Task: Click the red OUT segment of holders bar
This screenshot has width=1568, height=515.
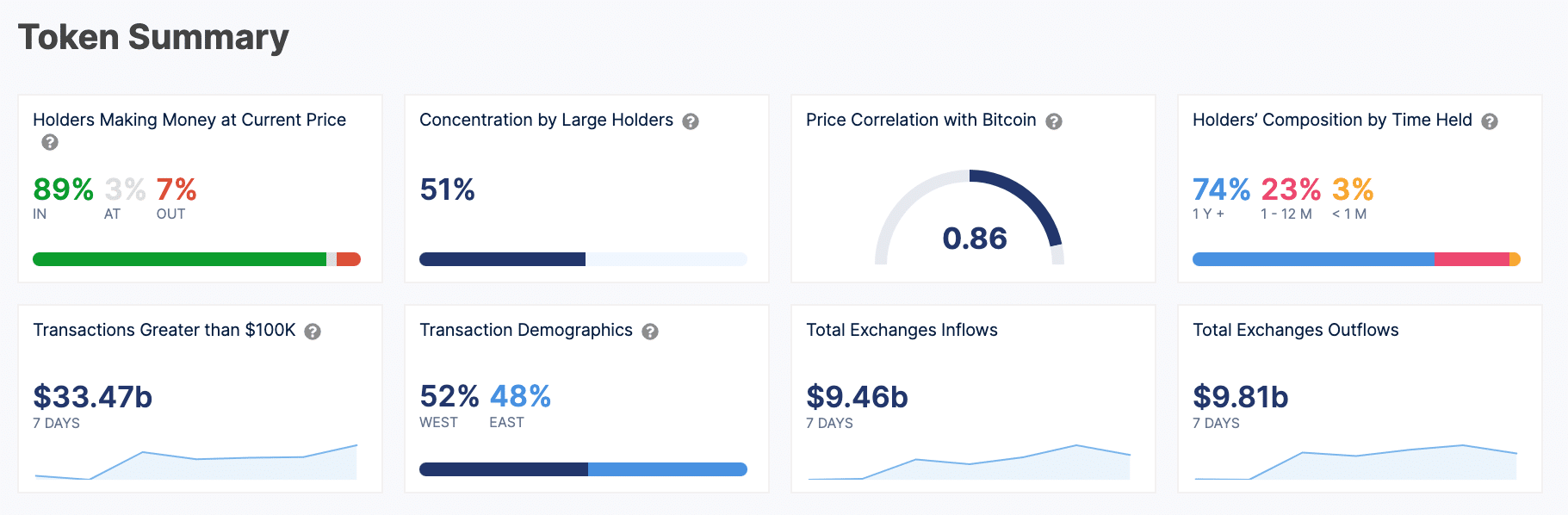Action: coord(349,259)
